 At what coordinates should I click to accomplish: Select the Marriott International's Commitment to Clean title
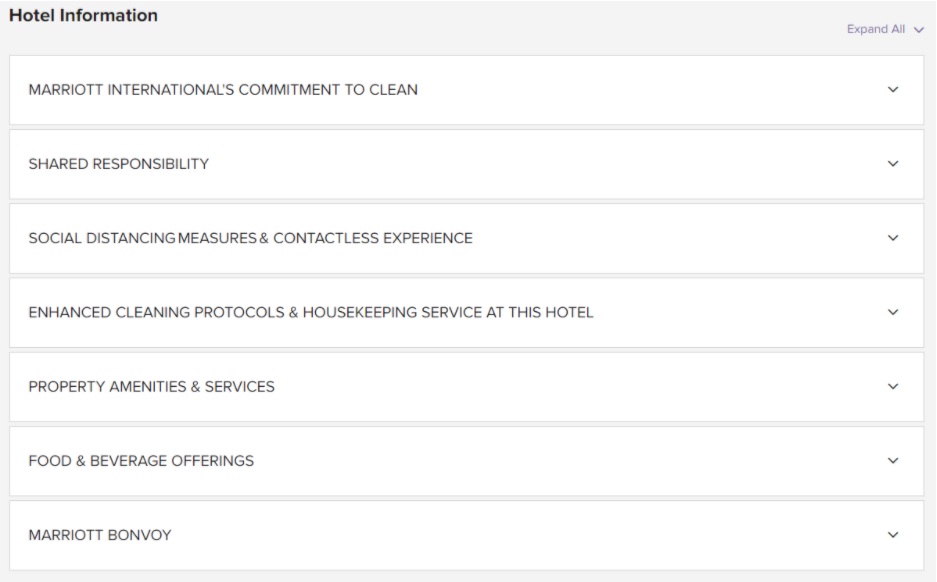pos(223,90)
